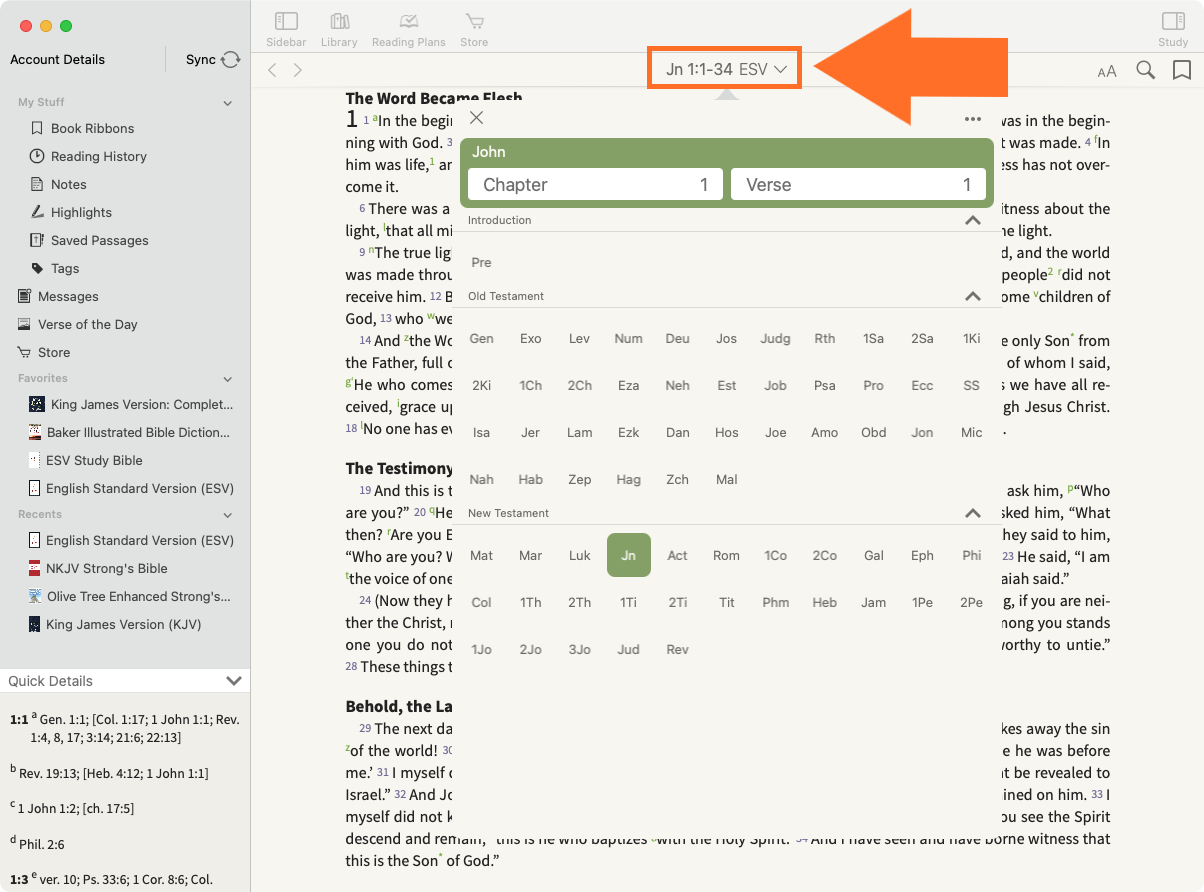1204x892 pixels.
Task: Open Highlights in the sidebar
Action: [x=81, y=212]
